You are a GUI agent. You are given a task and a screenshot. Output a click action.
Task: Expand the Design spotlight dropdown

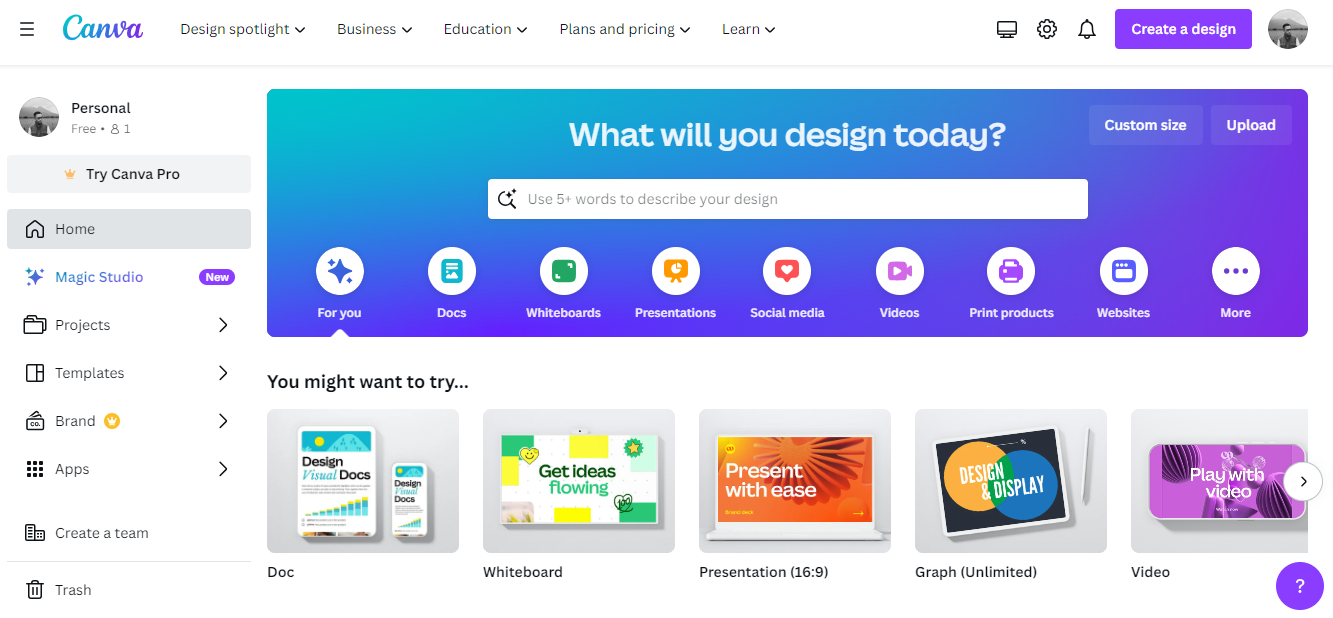click(243, 30)
